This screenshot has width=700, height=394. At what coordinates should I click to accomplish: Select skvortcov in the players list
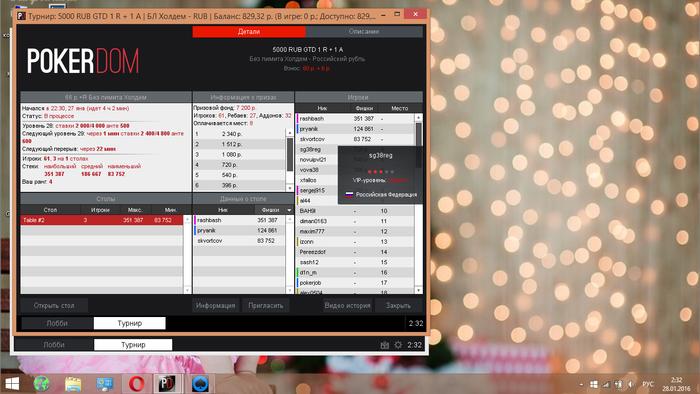[x=355, y=139]
